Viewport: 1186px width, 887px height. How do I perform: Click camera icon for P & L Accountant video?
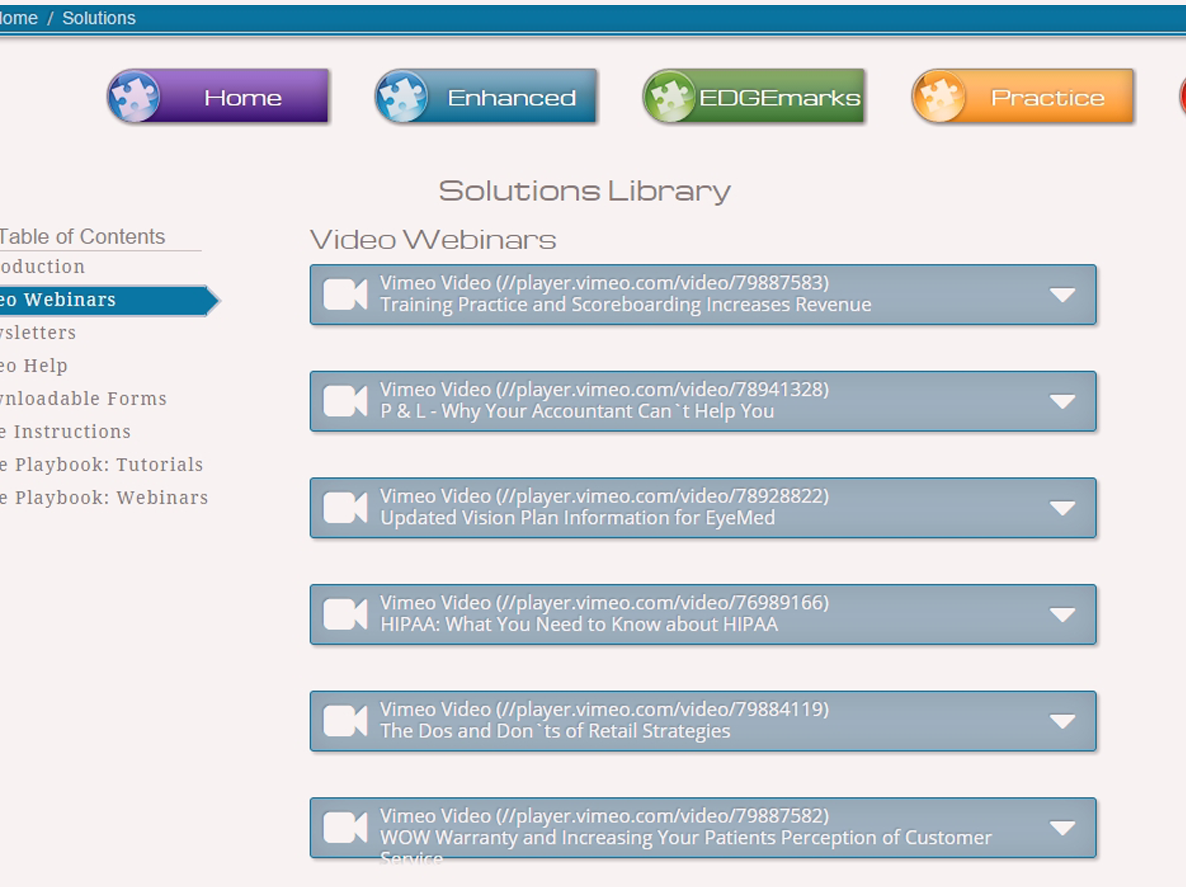[346, 401]
